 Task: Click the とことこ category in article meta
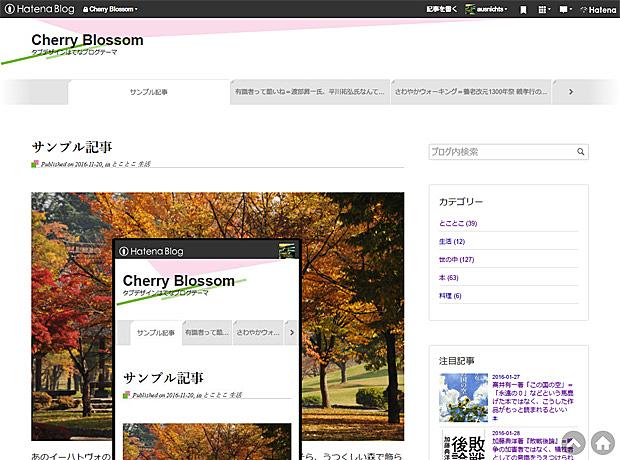click(124, 164)
